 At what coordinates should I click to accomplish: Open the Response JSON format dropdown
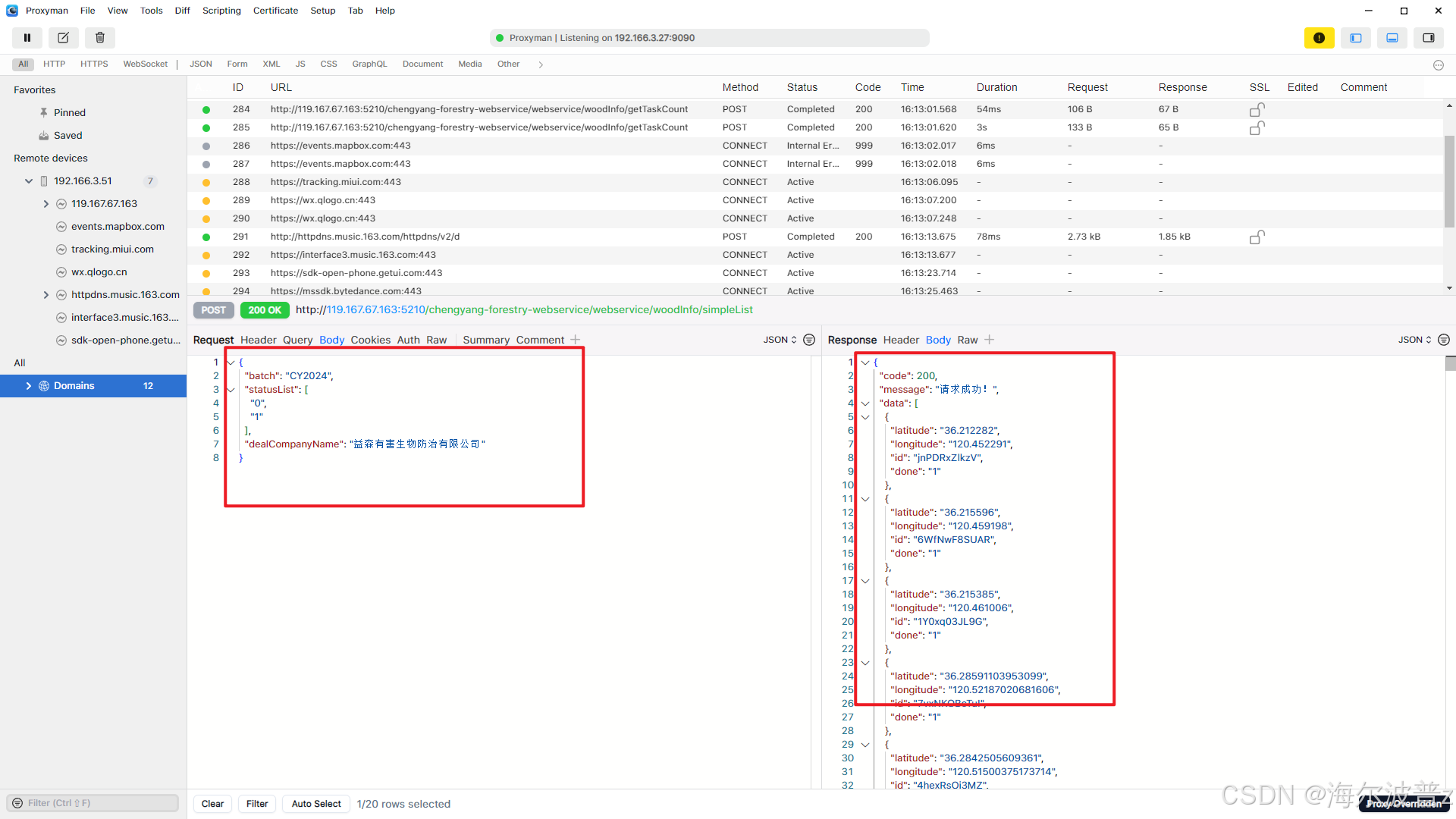coord(1412,340)
